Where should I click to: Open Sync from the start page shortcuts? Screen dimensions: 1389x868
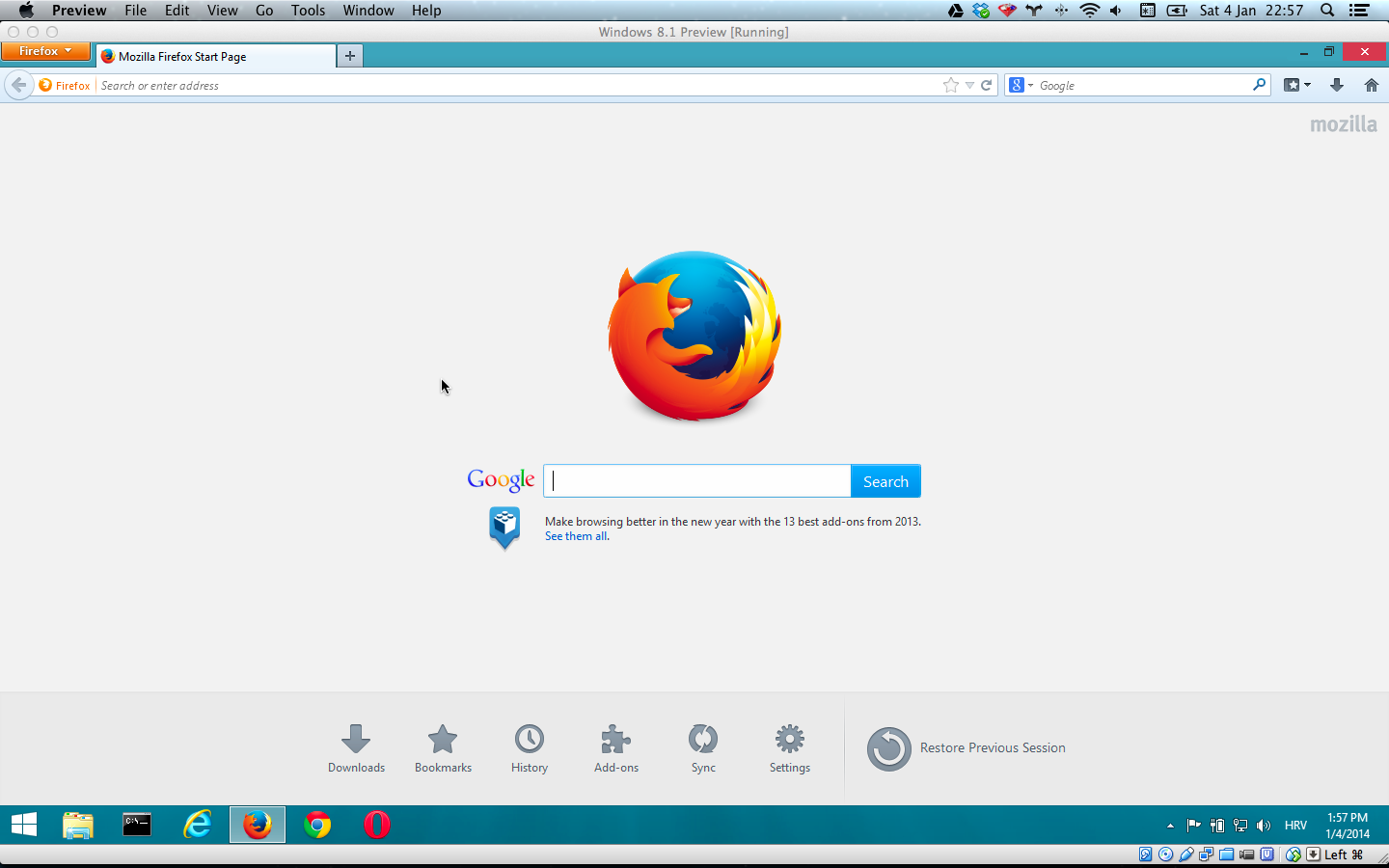pos(703,748)
